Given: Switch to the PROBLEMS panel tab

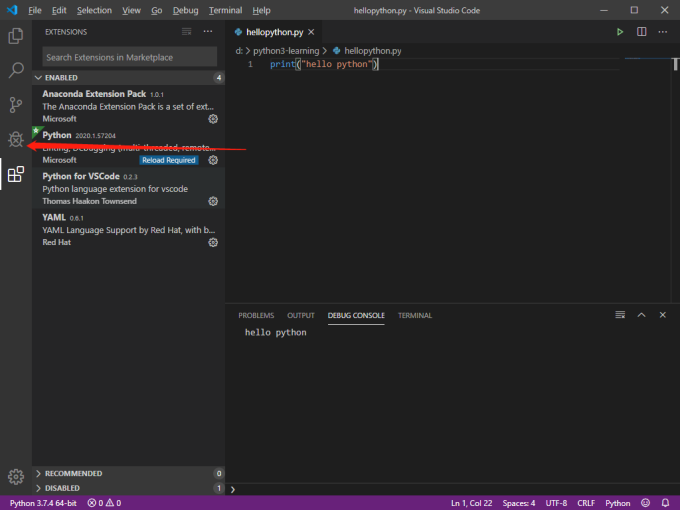Looking at the screenshot, I should (x=256, y=315).
